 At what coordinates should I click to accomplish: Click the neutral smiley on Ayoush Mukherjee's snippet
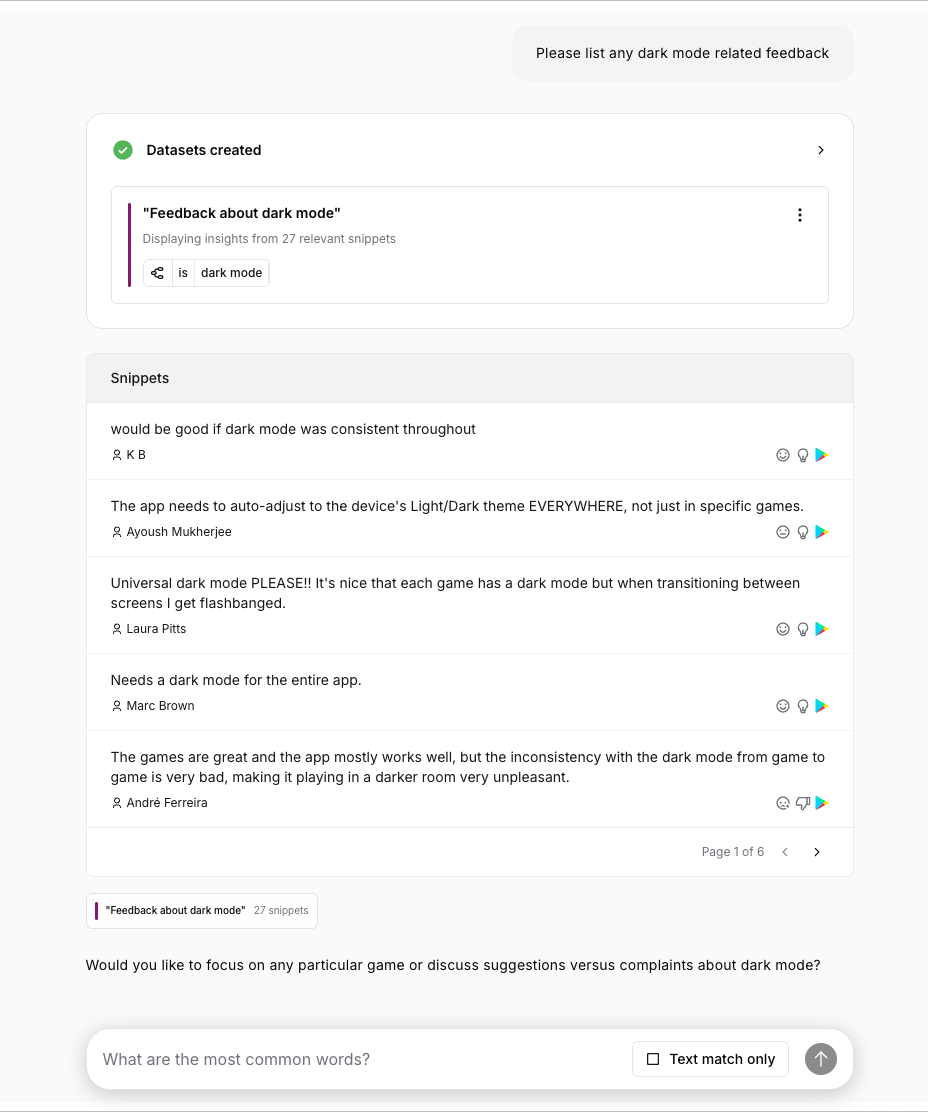[783, 532]
